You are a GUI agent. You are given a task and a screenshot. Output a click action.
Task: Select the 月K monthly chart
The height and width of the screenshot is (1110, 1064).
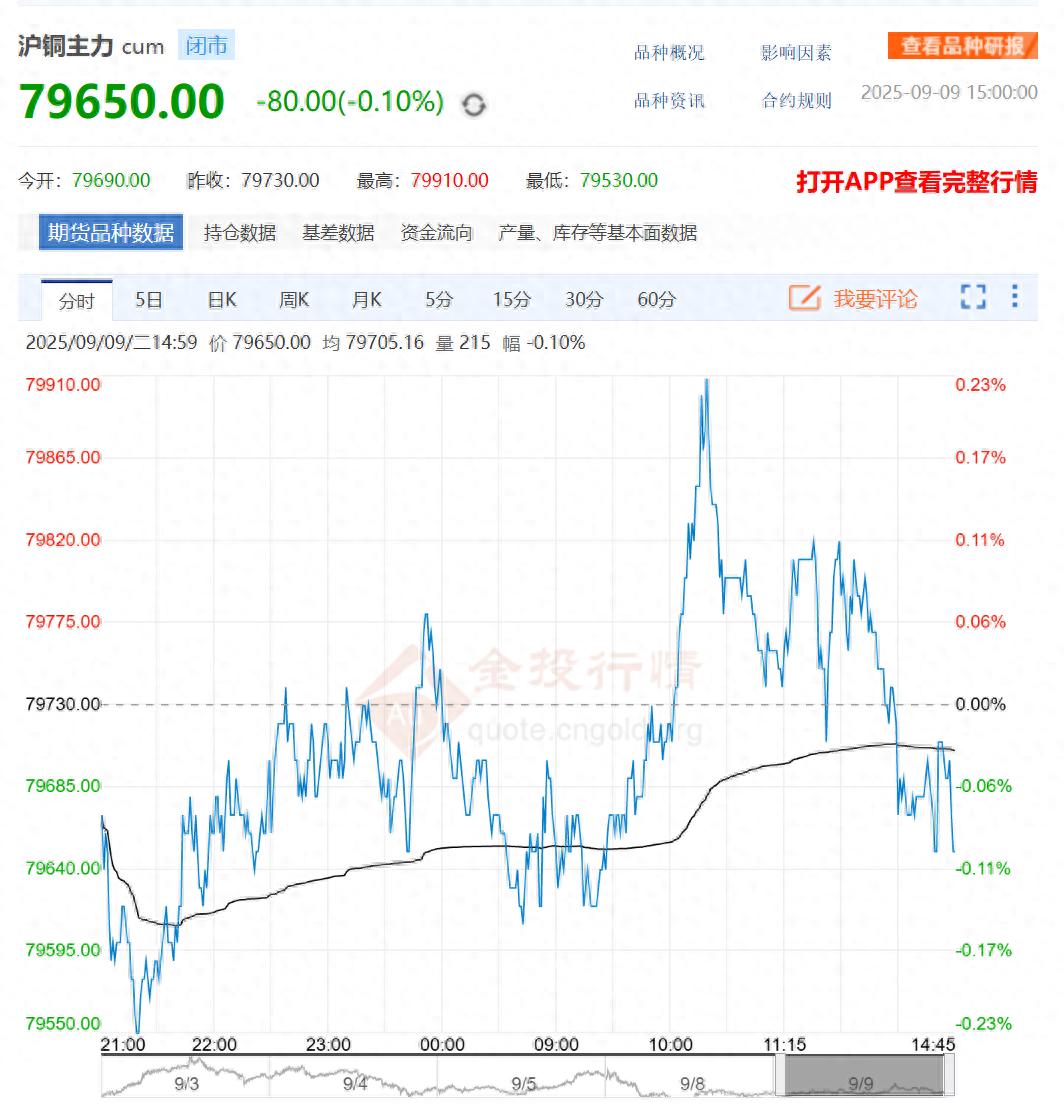pyautogui.click(x=366, y=298)
